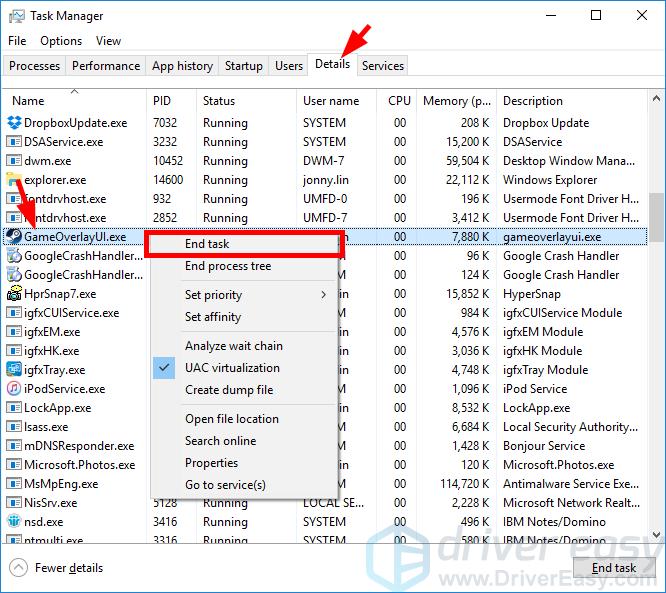Choose Open file location menu entry

[x=231, y=419]
